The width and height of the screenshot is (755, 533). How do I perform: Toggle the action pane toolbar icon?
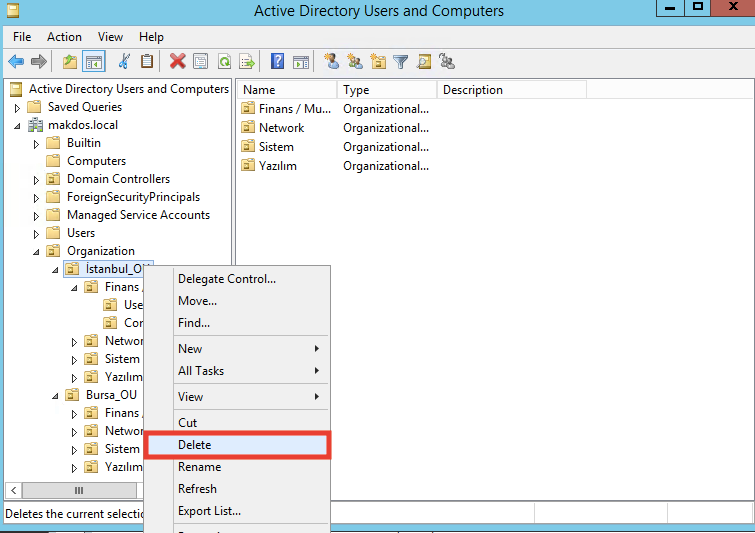coord(301,62)
